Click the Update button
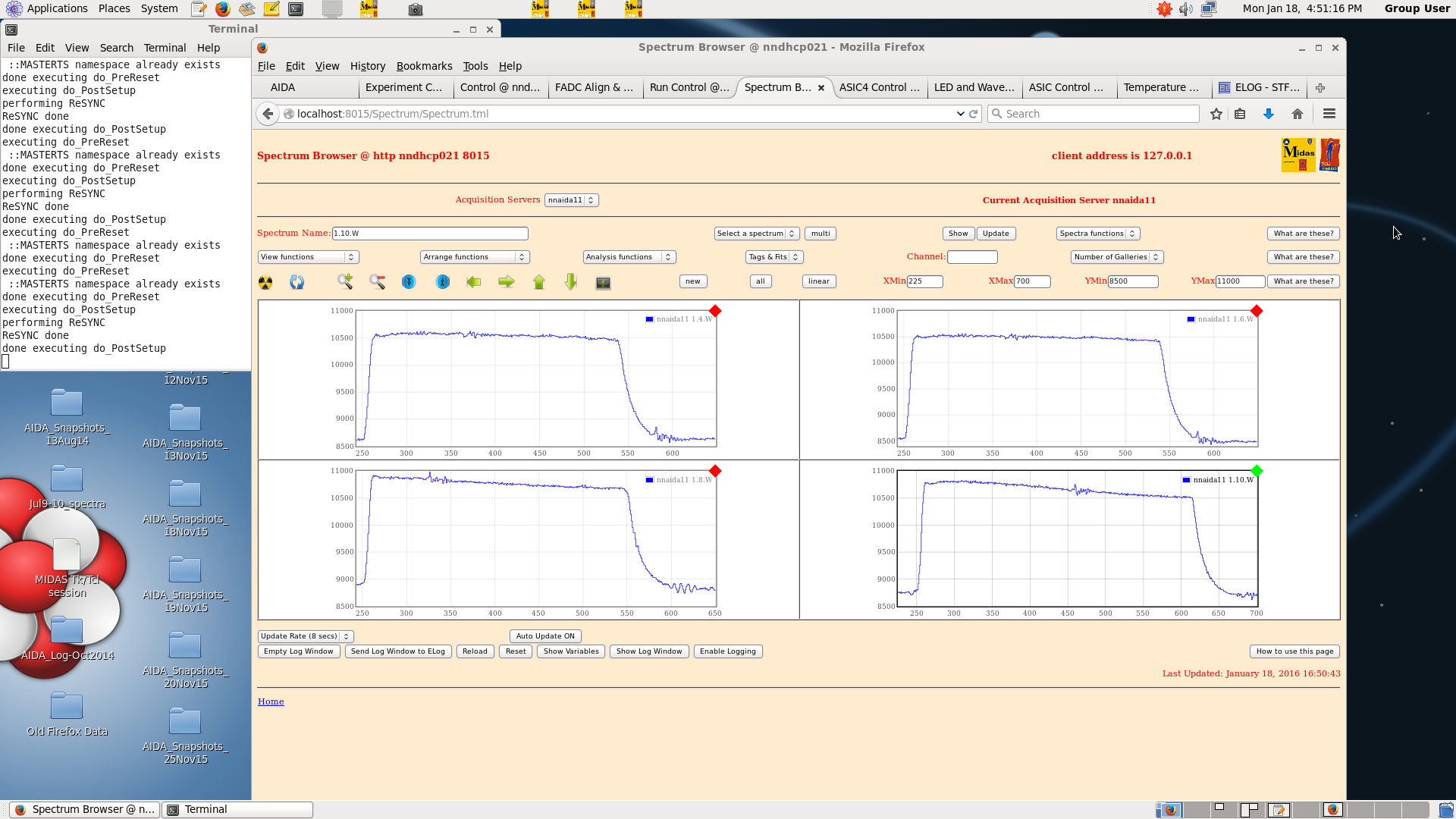1456x819 pixels. [x=996, y=234]
